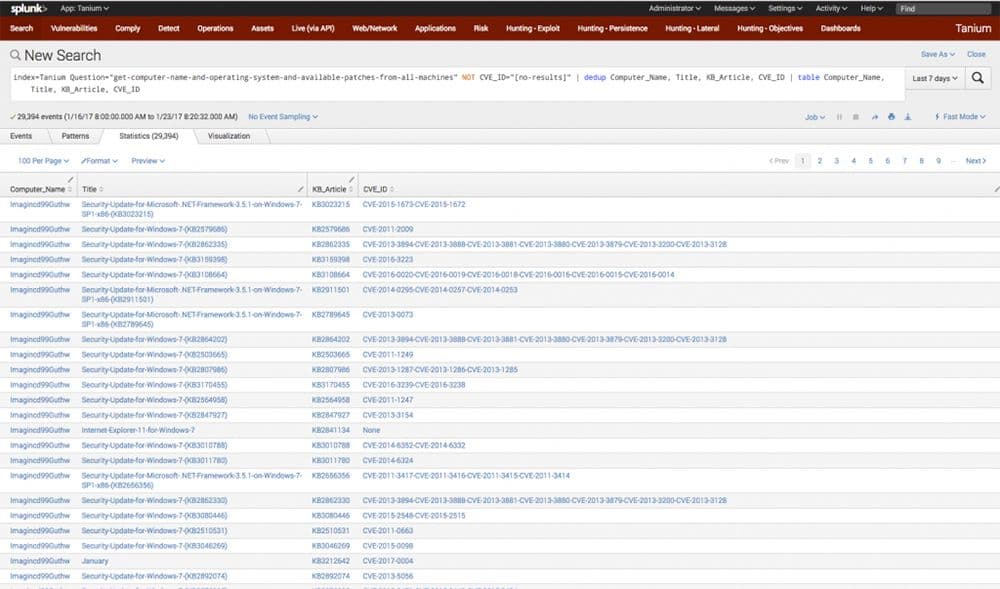Viewport: 1000px width, 589px height.
Task: Change 100 Per Page setting
Action: [43, 161]
